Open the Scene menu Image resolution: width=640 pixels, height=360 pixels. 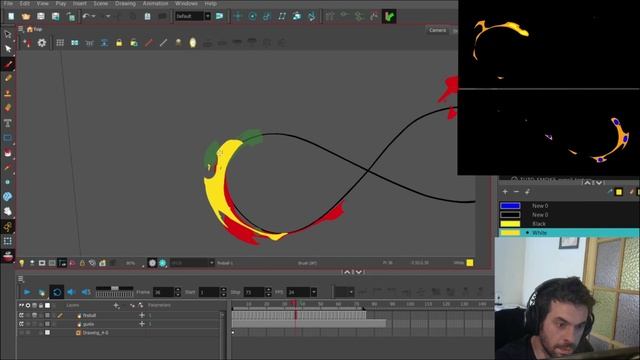100,3
